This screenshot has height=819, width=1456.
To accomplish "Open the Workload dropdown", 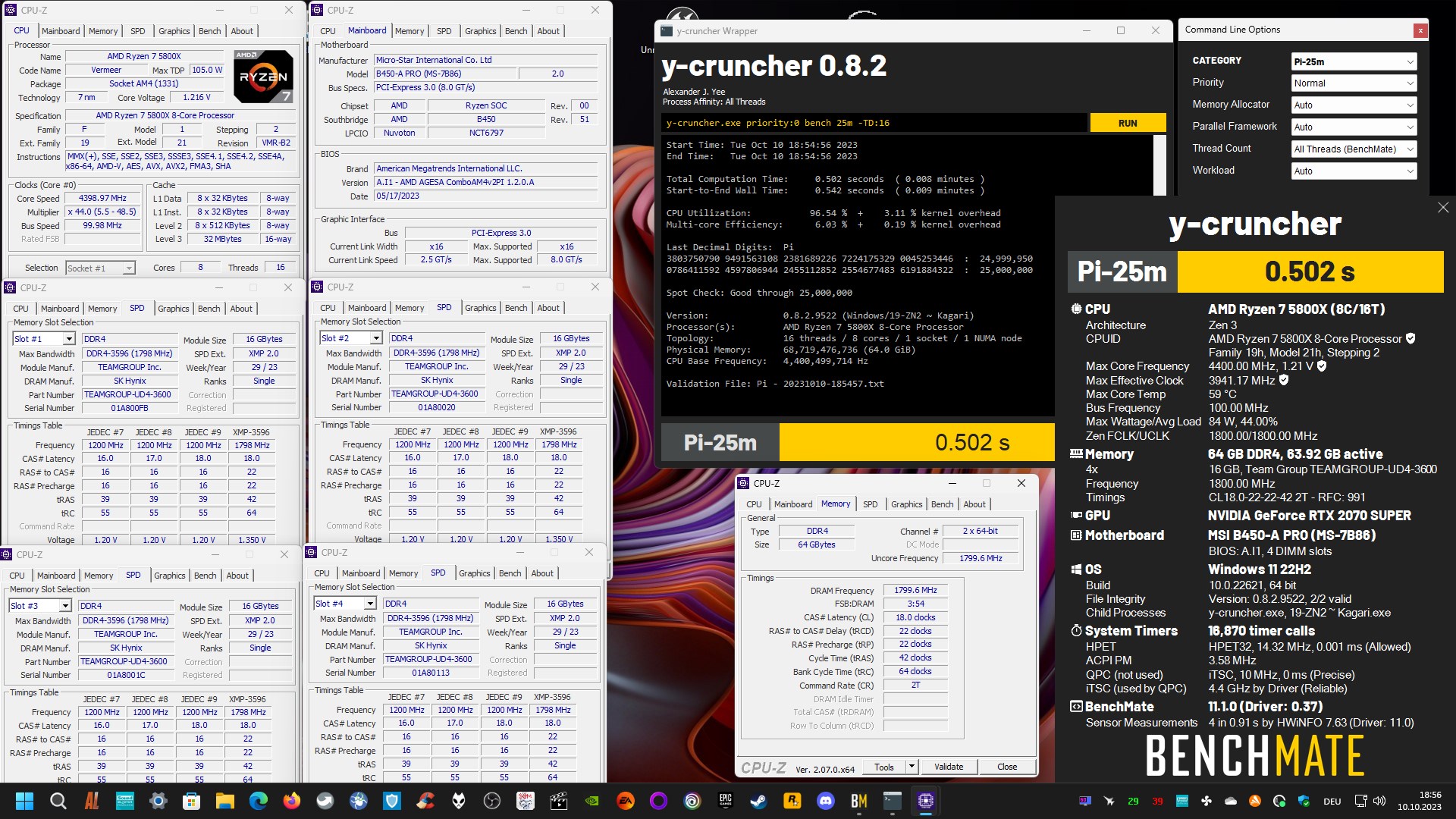I will coord(1354,171).
